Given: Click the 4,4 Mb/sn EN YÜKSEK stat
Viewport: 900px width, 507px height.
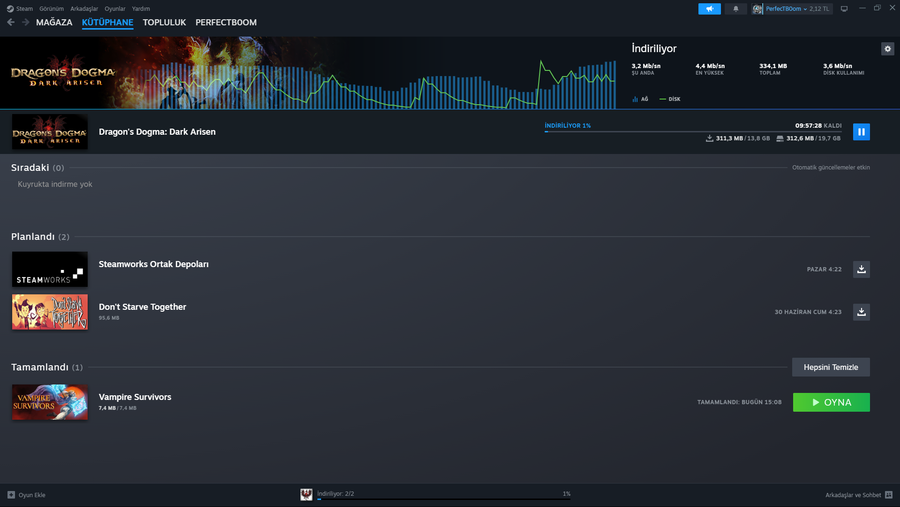Looking at the screenshot, I should click(710, 69).
